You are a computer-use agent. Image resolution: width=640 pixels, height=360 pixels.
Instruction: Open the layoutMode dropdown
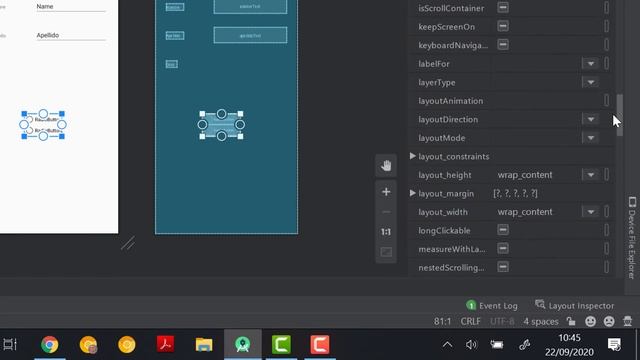pos(591,138)
